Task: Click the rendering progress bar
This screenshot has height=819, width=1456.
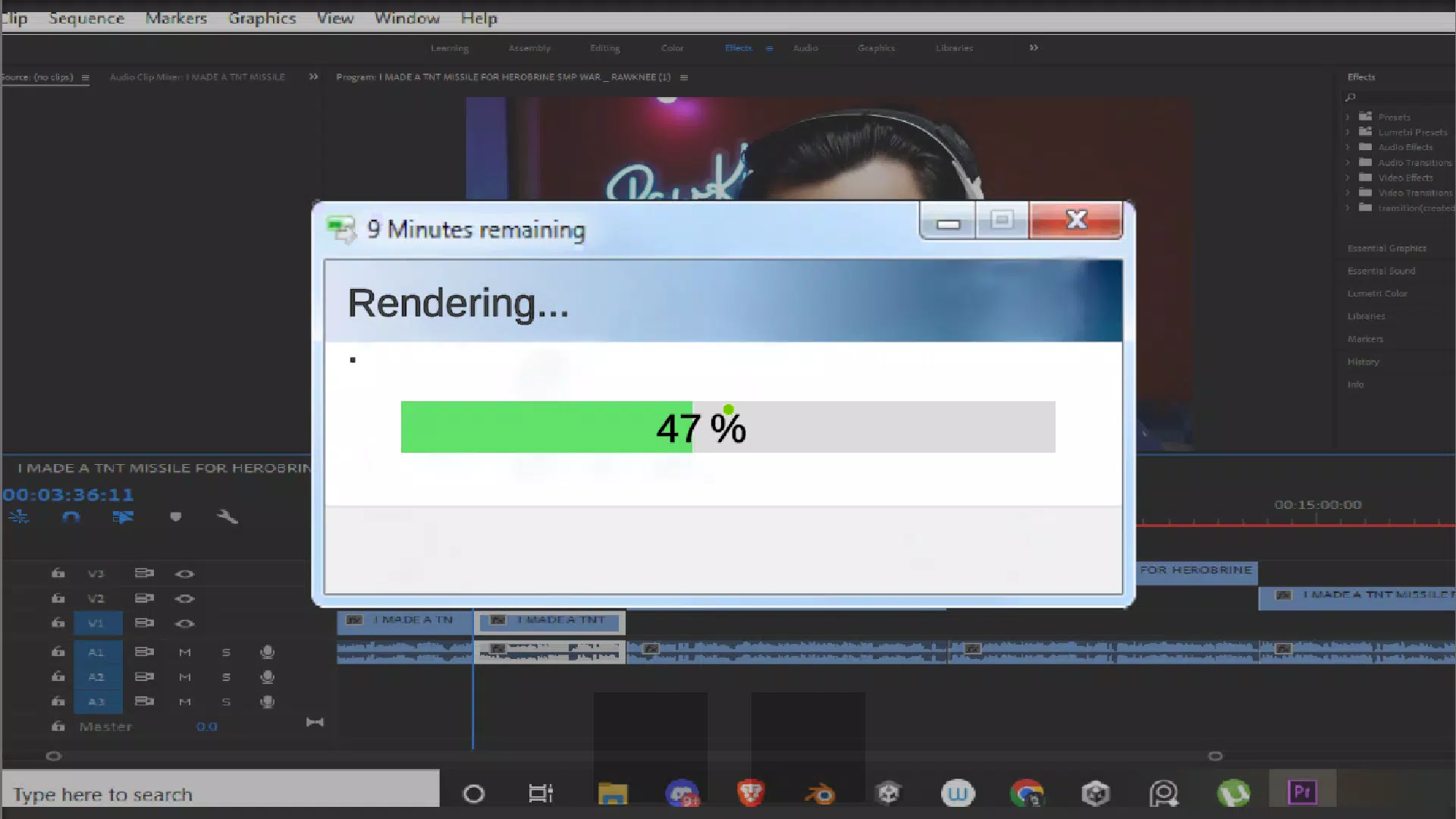Action: (727, 427)
